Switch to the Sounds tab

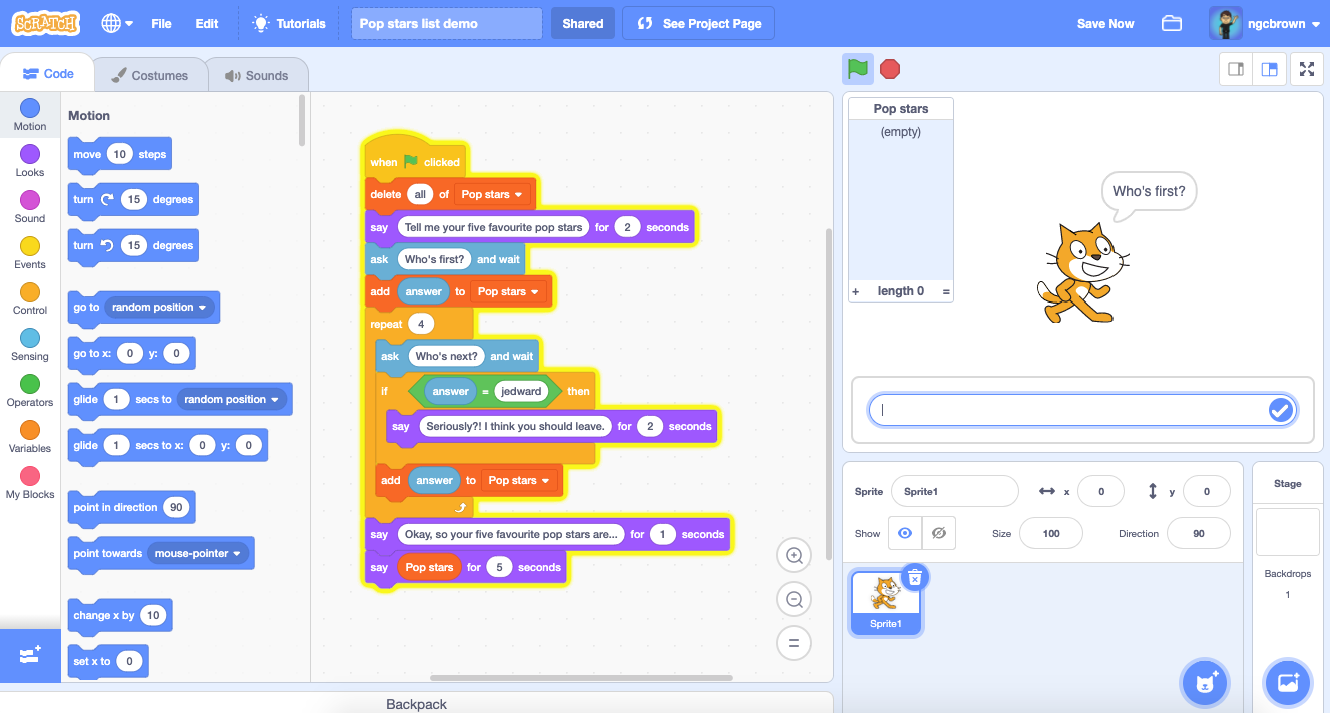point(257,75)
